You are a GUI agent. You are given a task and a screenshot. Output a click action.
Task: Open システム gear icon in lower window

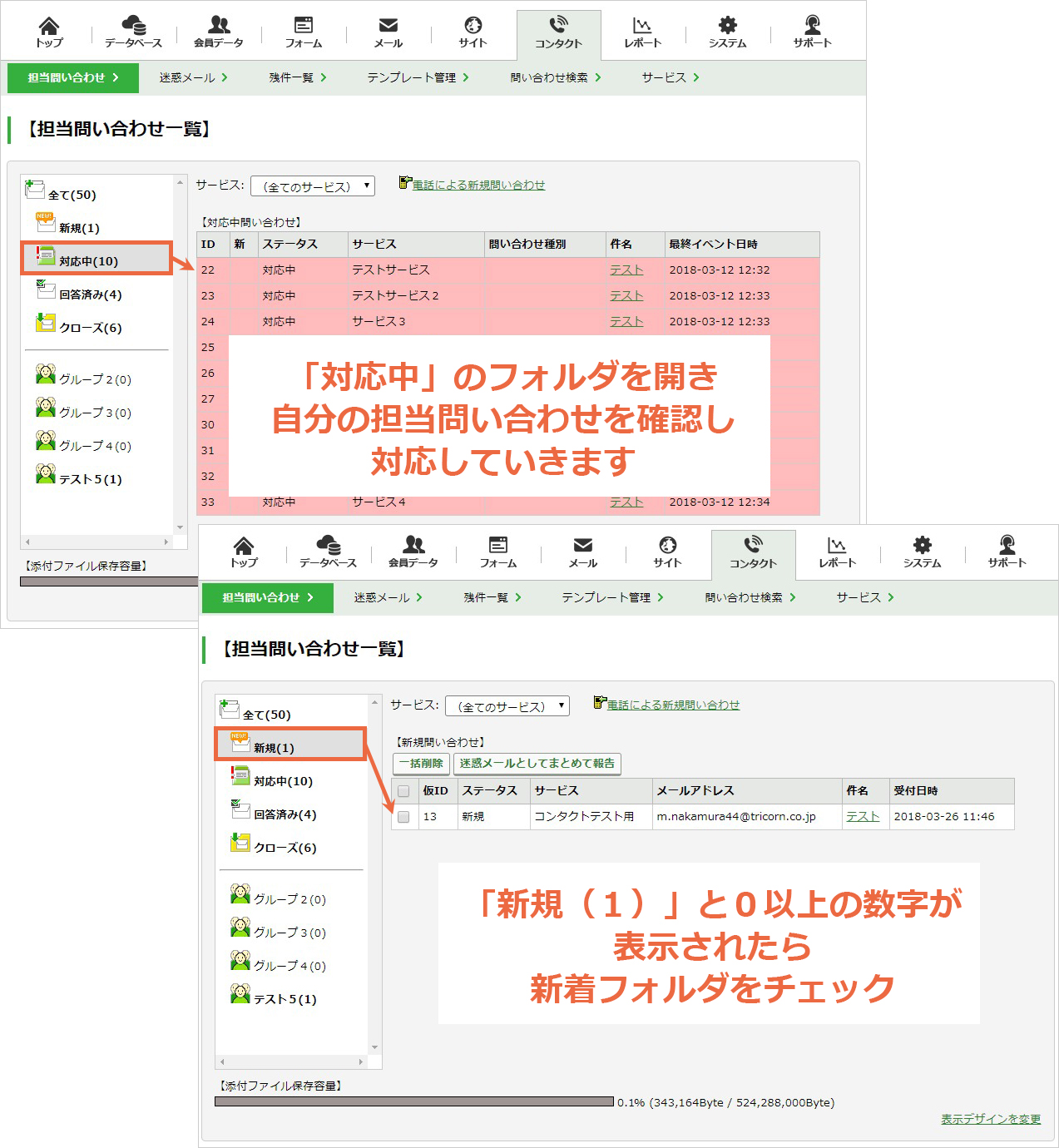point(923,552)
